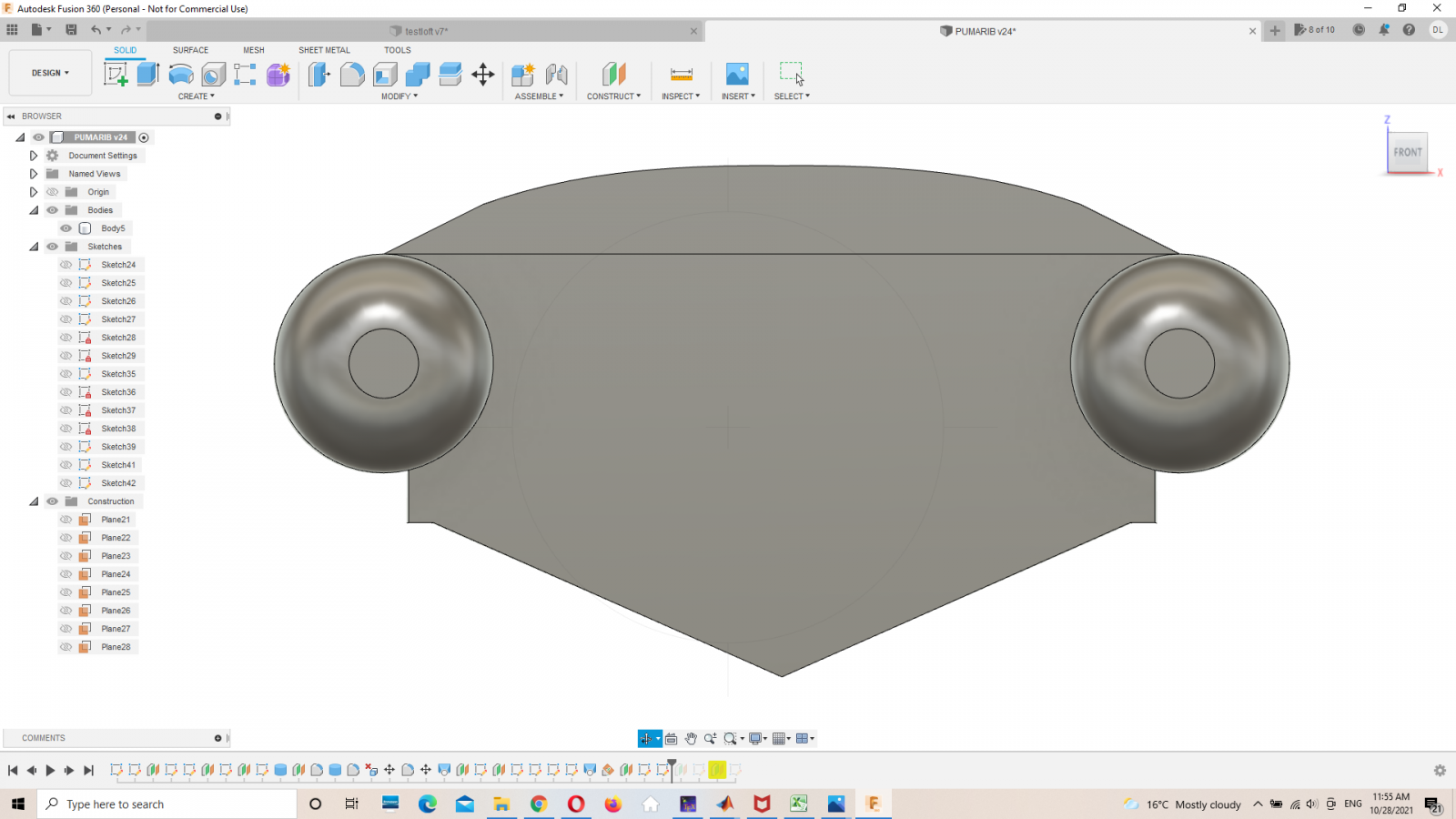The width and height of the screenshot is (1456, 819).
Task: Open the Data Panel grid icon
Action: [12, 30]
